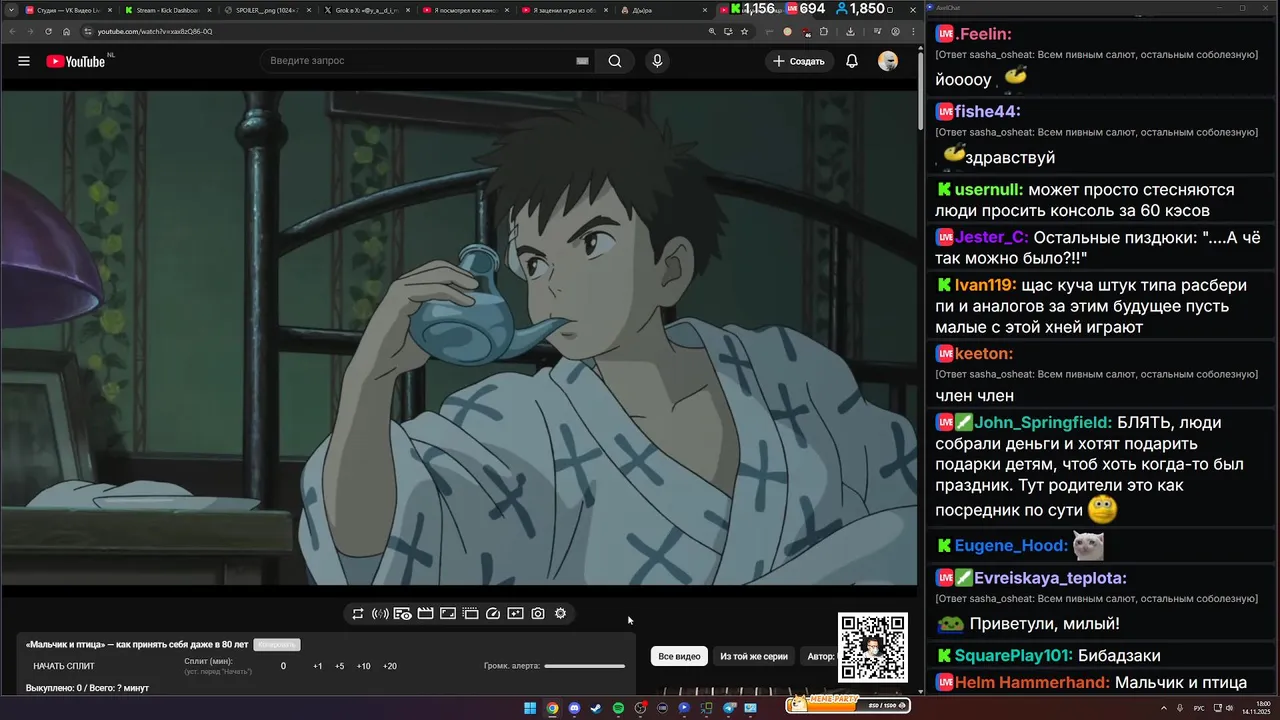The image size is (1280, 720).
Task: Adjust the Громк. алерта volume slider
Action: tap(585, 666)
